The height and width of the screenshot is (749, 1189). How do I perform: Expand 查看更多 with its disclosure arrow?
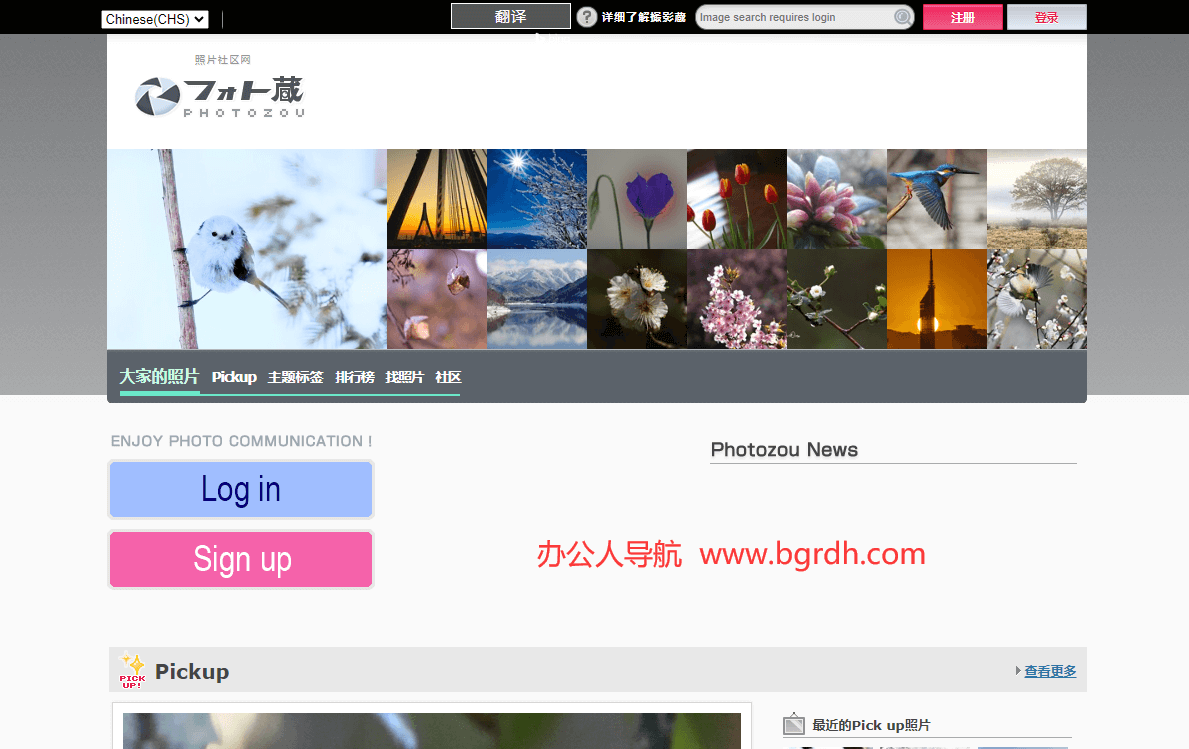point(1050,670)
